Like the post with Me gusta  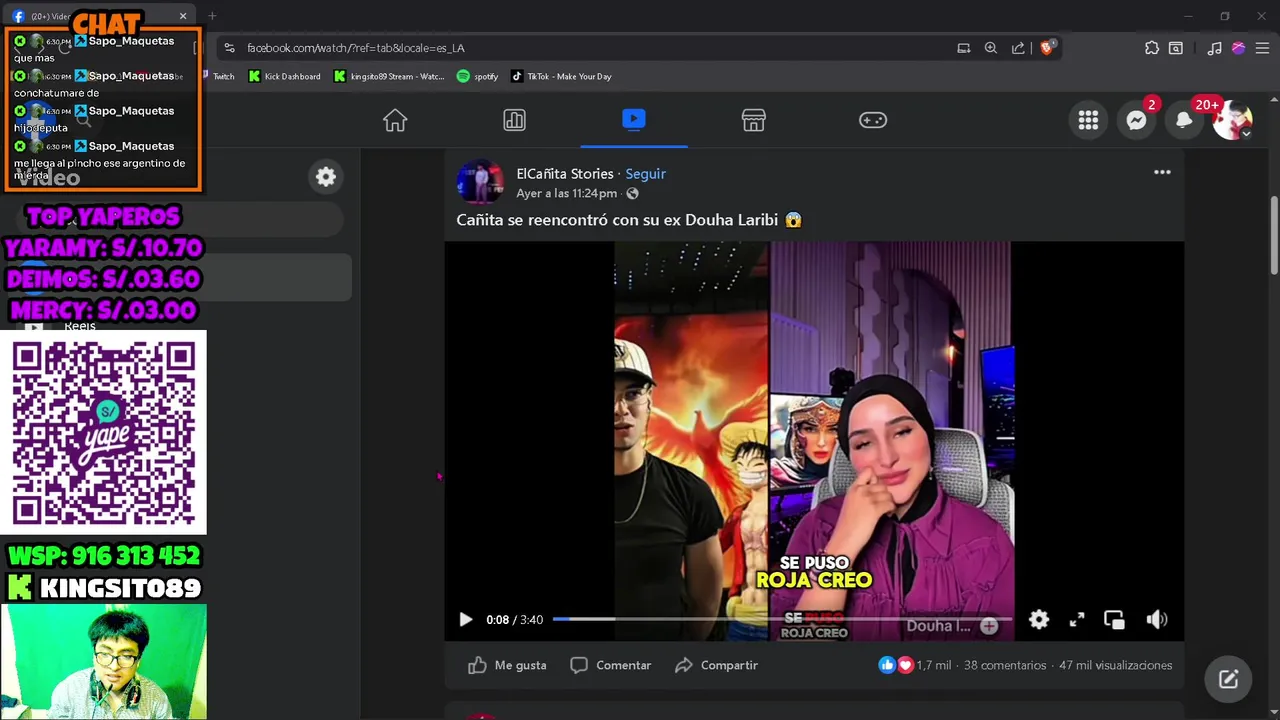(507, 665)
